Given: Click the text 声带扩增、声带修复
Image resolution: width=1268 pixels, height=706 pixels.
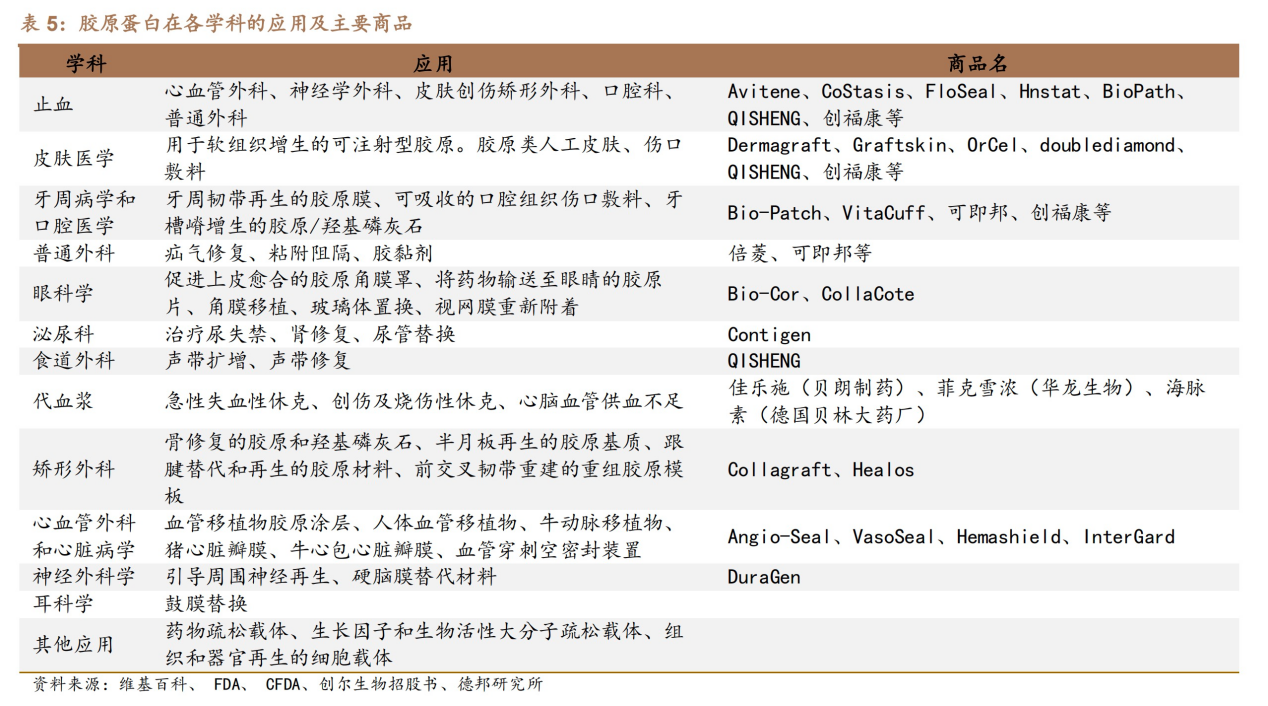Looking at the screenshot, I should [258, 361].
